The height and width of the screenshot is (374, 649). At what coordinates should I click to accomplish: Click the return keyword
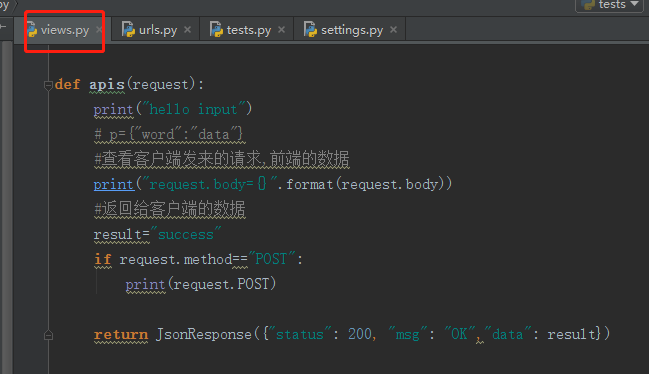pos(120,334)
